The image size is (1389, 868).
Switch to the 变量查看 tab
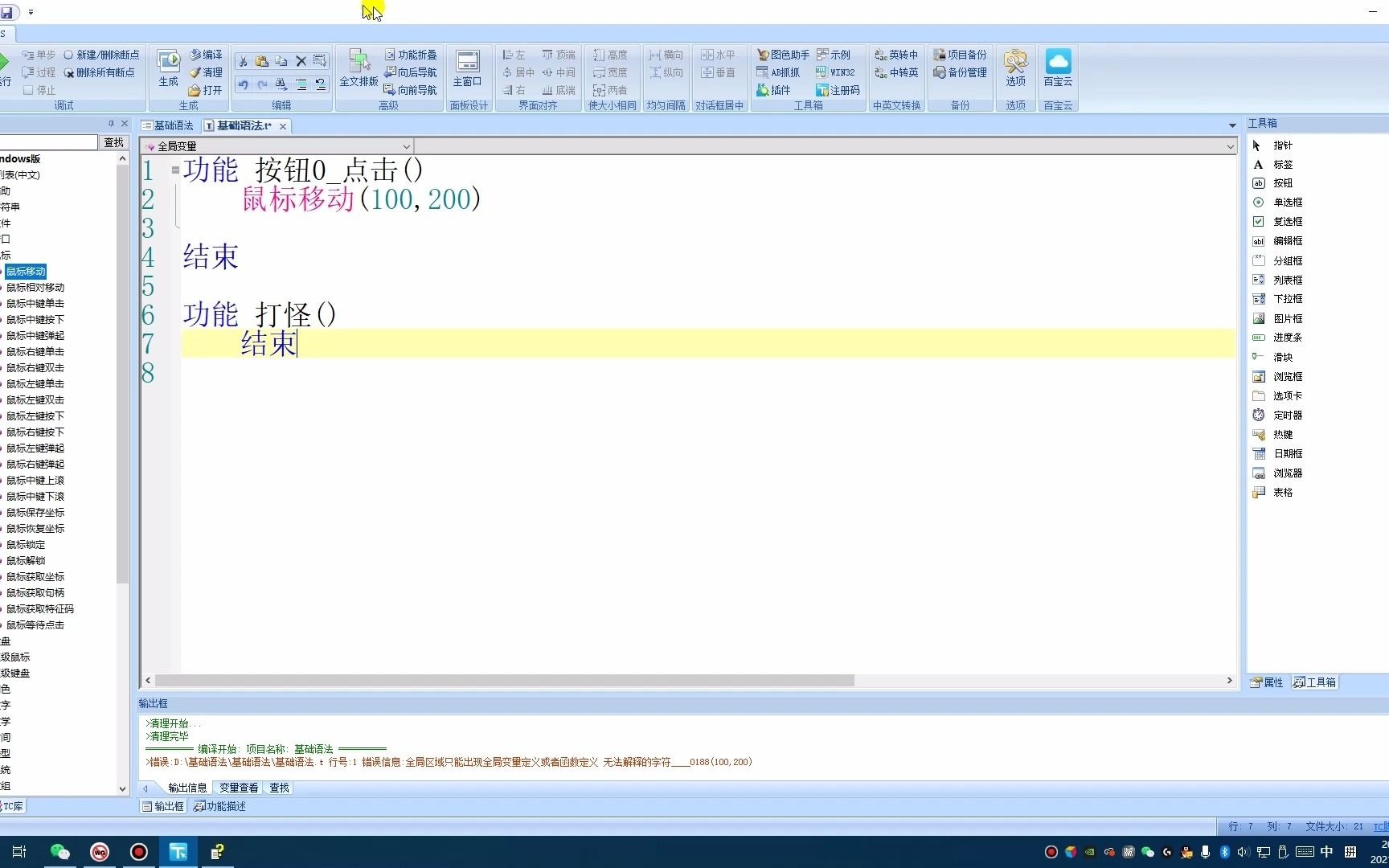[x=239, y=788]
